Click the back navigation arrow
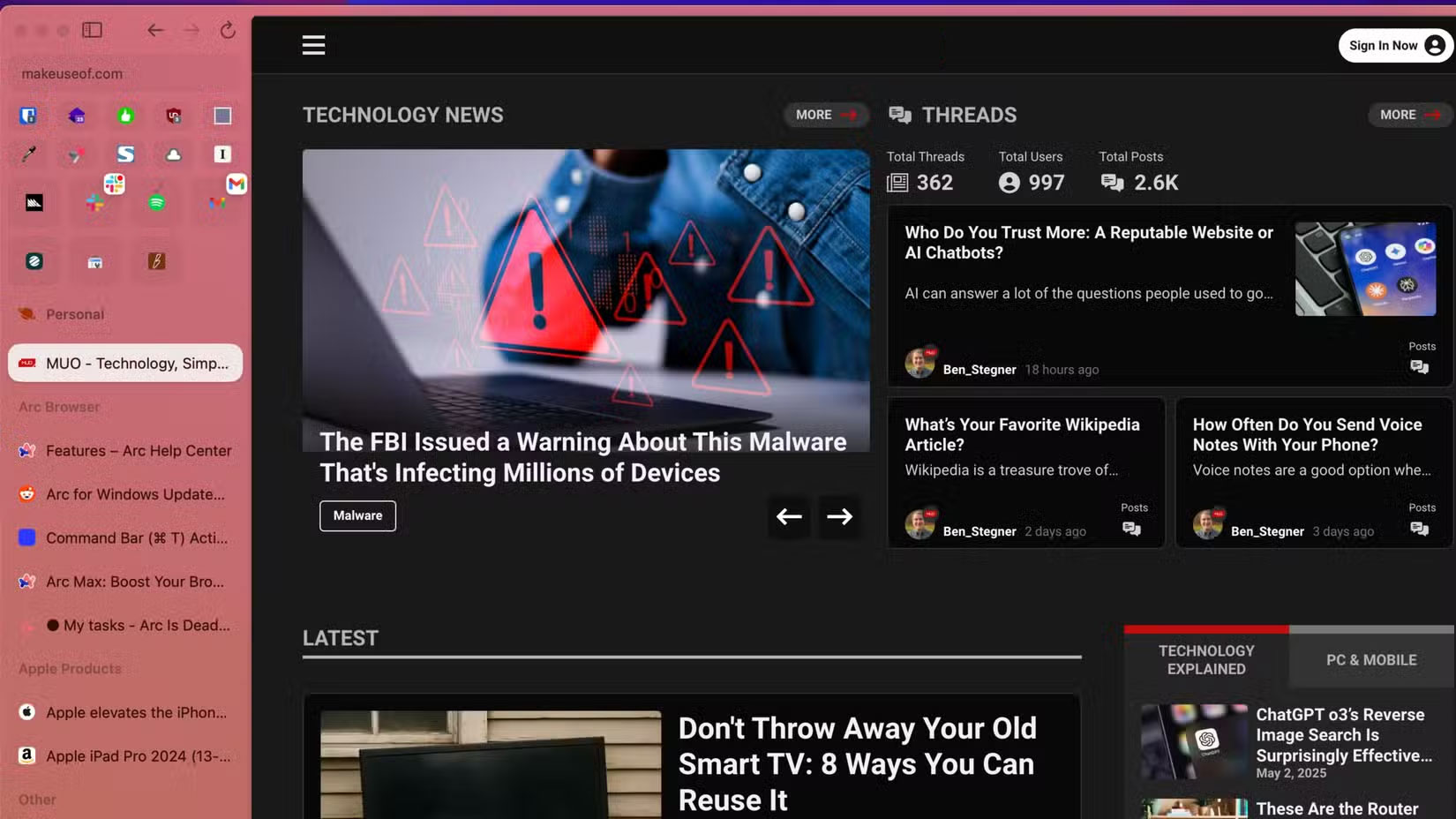1456x819 pixels. click(155, 29)
